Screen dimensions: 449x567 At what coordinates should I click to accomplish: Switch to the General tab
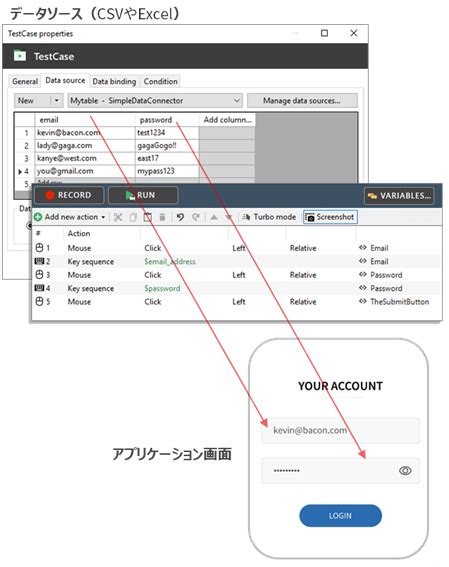tap(25, 81)
